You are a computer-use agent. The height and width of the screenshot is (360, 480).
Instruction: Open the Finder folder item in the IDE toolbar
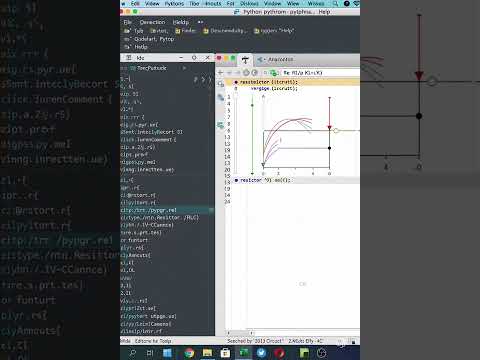(x=186, y=31)
